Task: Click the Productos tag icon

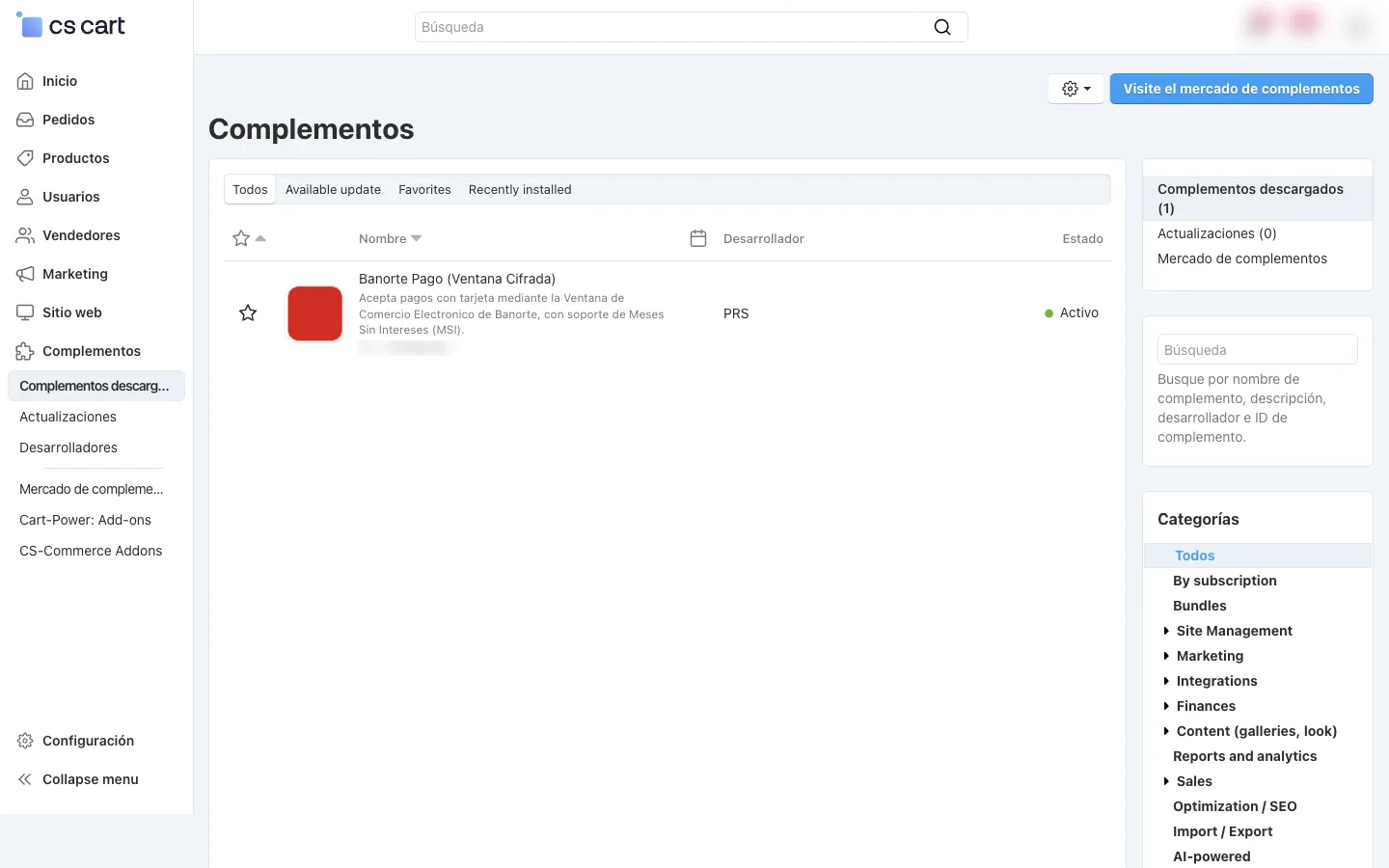Action: click(25, 158)
